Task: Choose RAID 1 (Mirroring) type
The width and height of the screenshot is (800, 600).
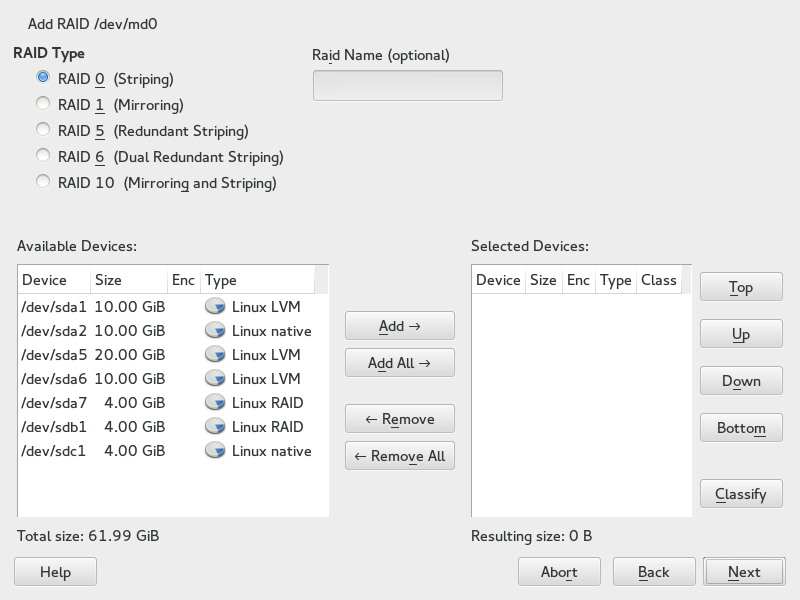Action: [43, 104]
